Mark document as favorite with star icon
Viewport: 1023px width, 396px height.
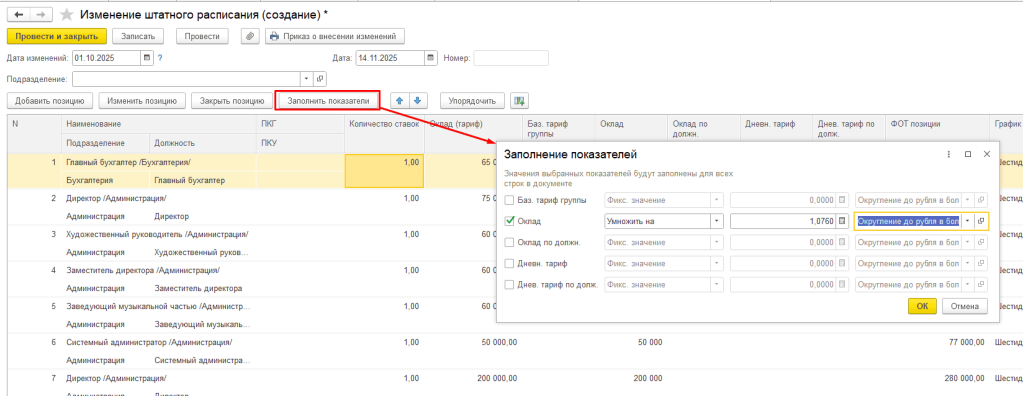pos(66,14)
